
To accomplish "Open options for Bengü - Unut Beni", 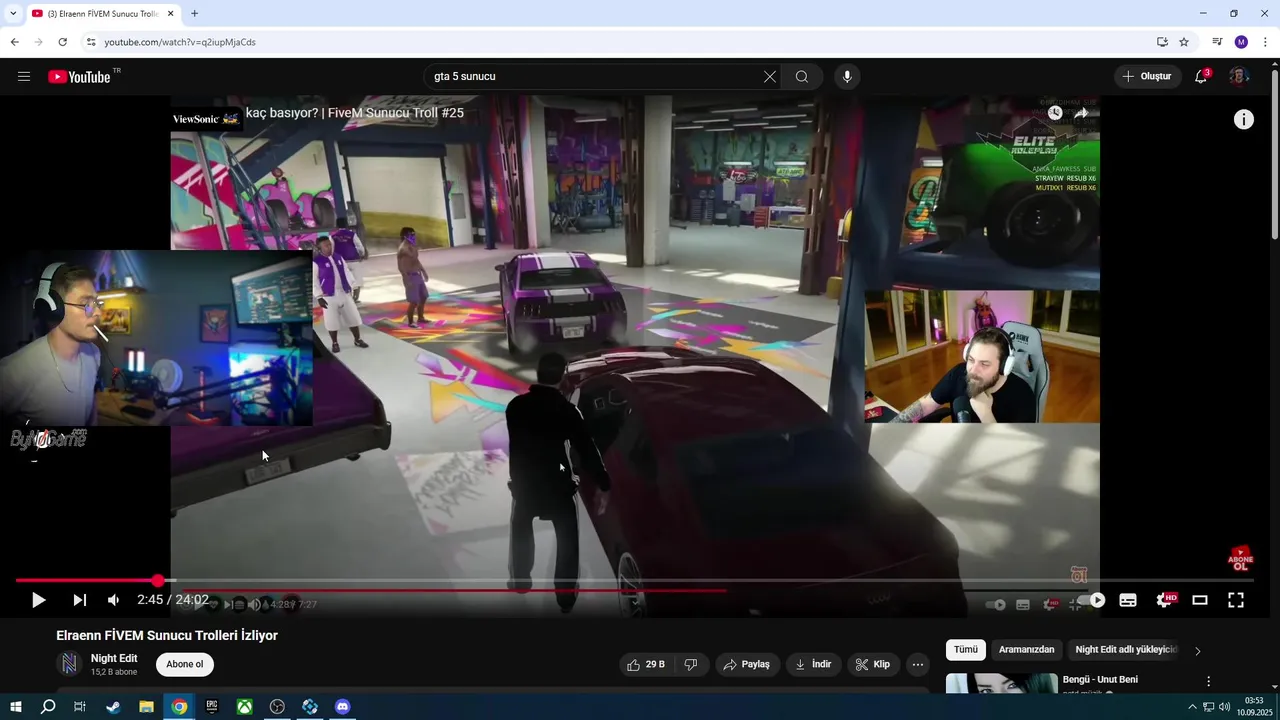I will coord(1208,681).
